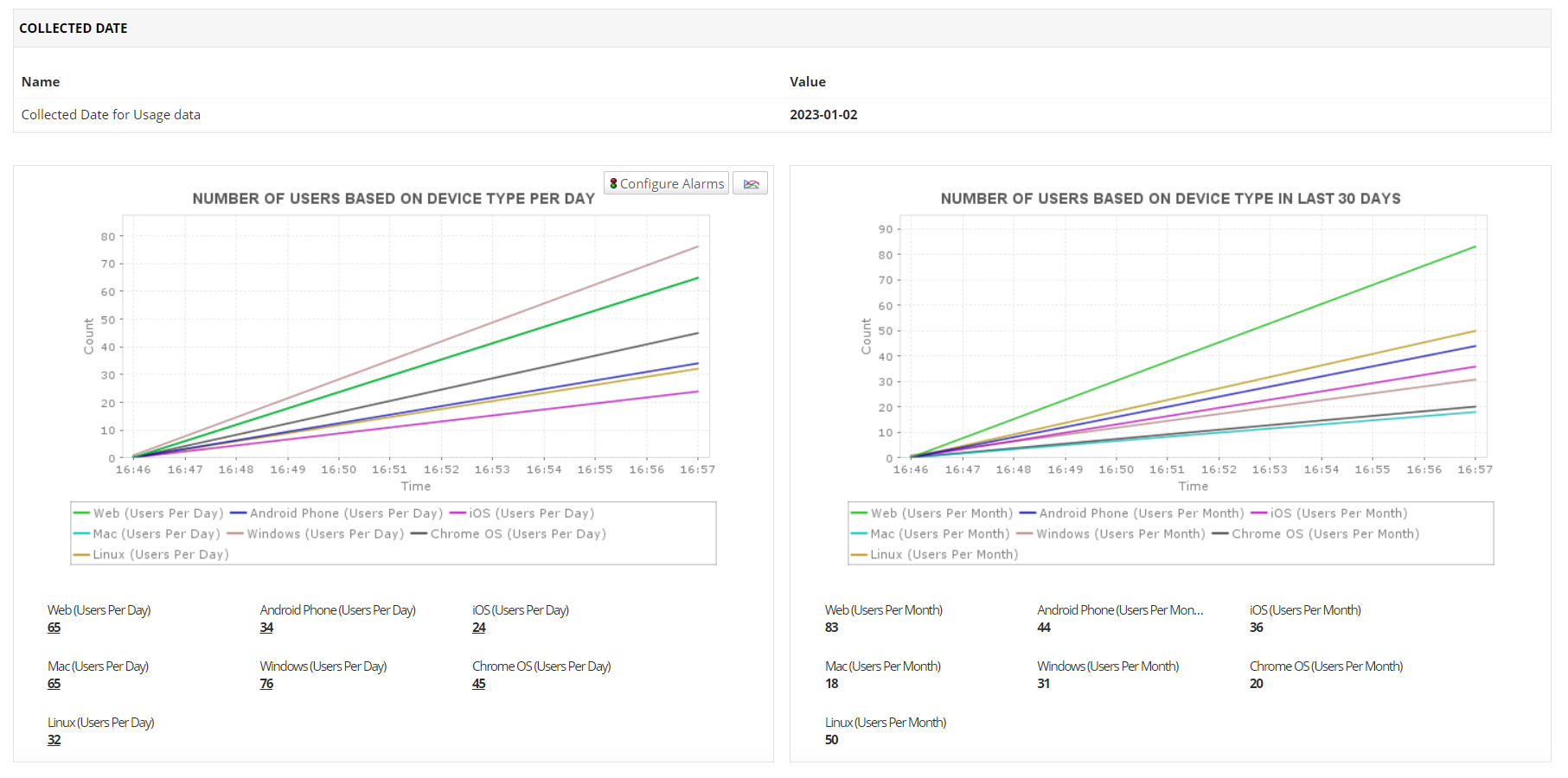Click the Value column header
The width and height of the screenshot is (1568, 778).
(808, 81)
